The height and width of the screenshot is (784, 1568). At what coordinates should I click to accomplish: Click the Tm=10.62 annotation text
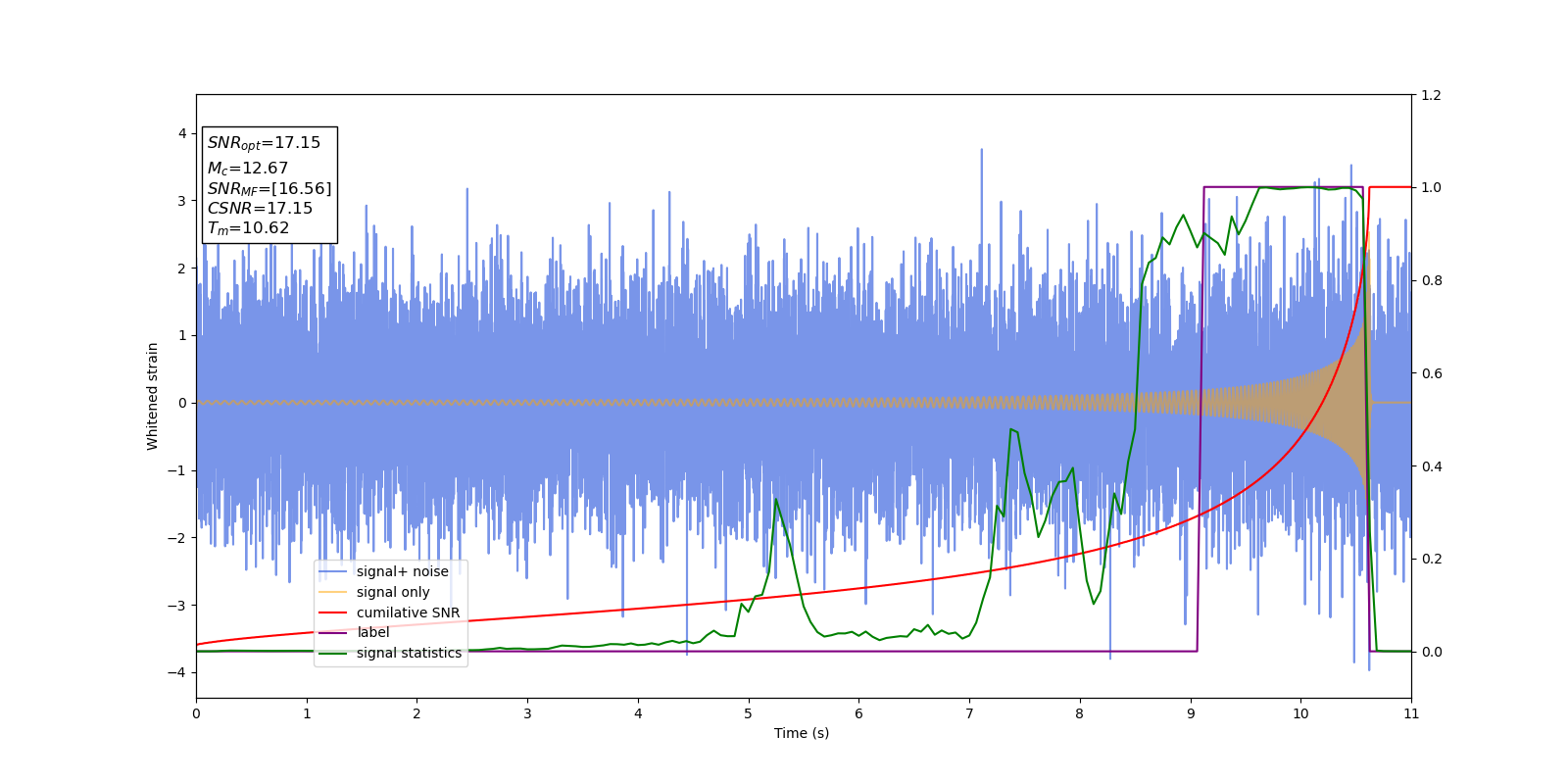click(x=248, y=228)
